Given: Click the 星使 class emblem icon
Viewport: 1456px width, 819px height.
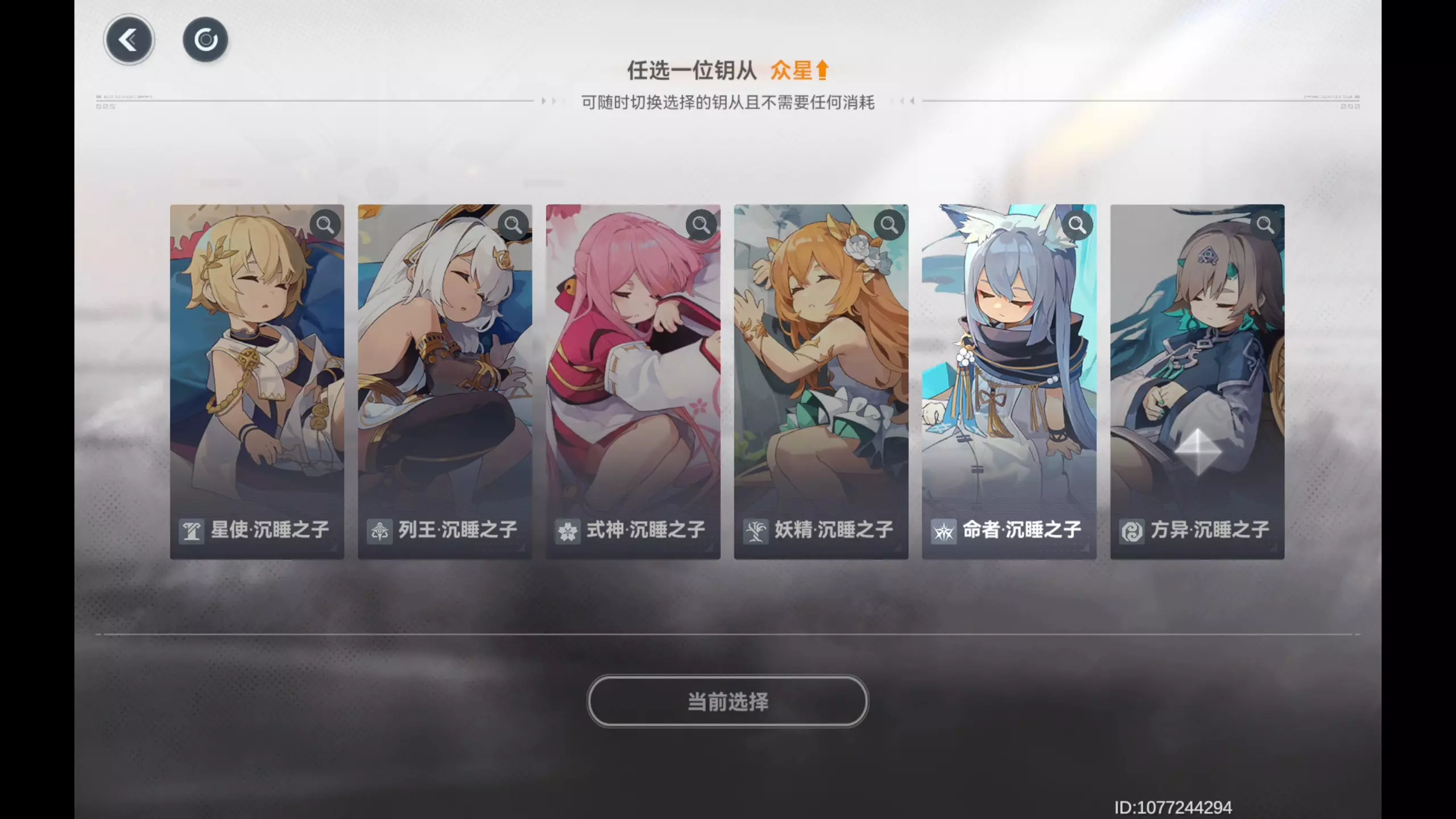Looking at the screenshot, I should click(x=192, y=532).
